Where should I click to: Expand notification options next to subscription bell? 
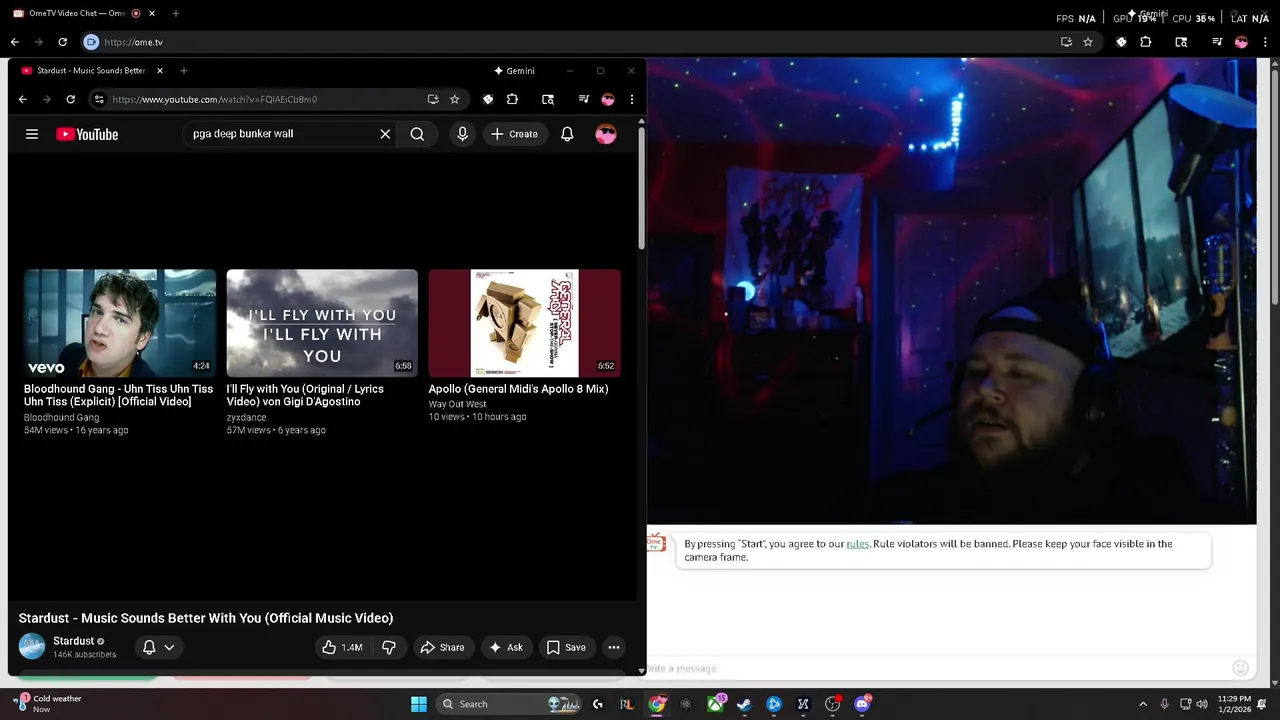coord(169,647)
